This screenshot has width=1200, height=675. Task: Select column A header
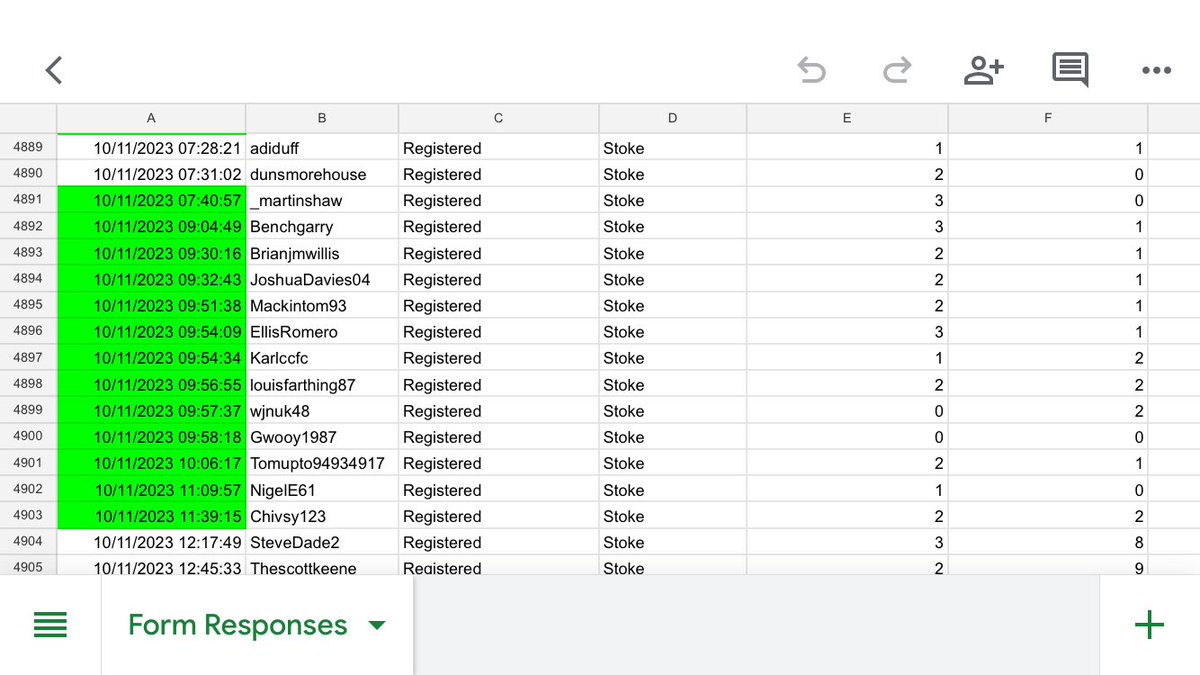(x=151, y=118)
